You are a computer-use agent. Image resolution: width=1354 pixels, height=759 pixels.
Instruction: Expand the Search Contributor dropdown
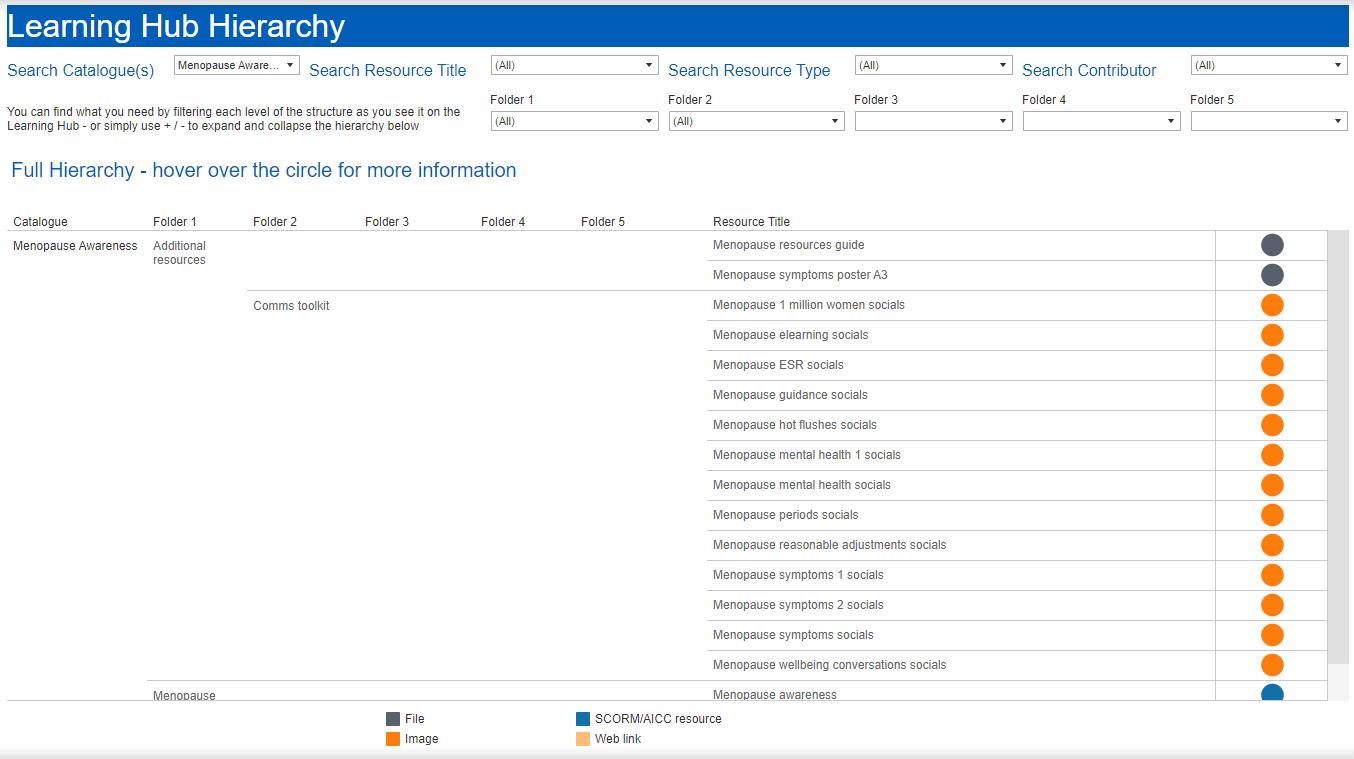click(x=1268, y=64)
